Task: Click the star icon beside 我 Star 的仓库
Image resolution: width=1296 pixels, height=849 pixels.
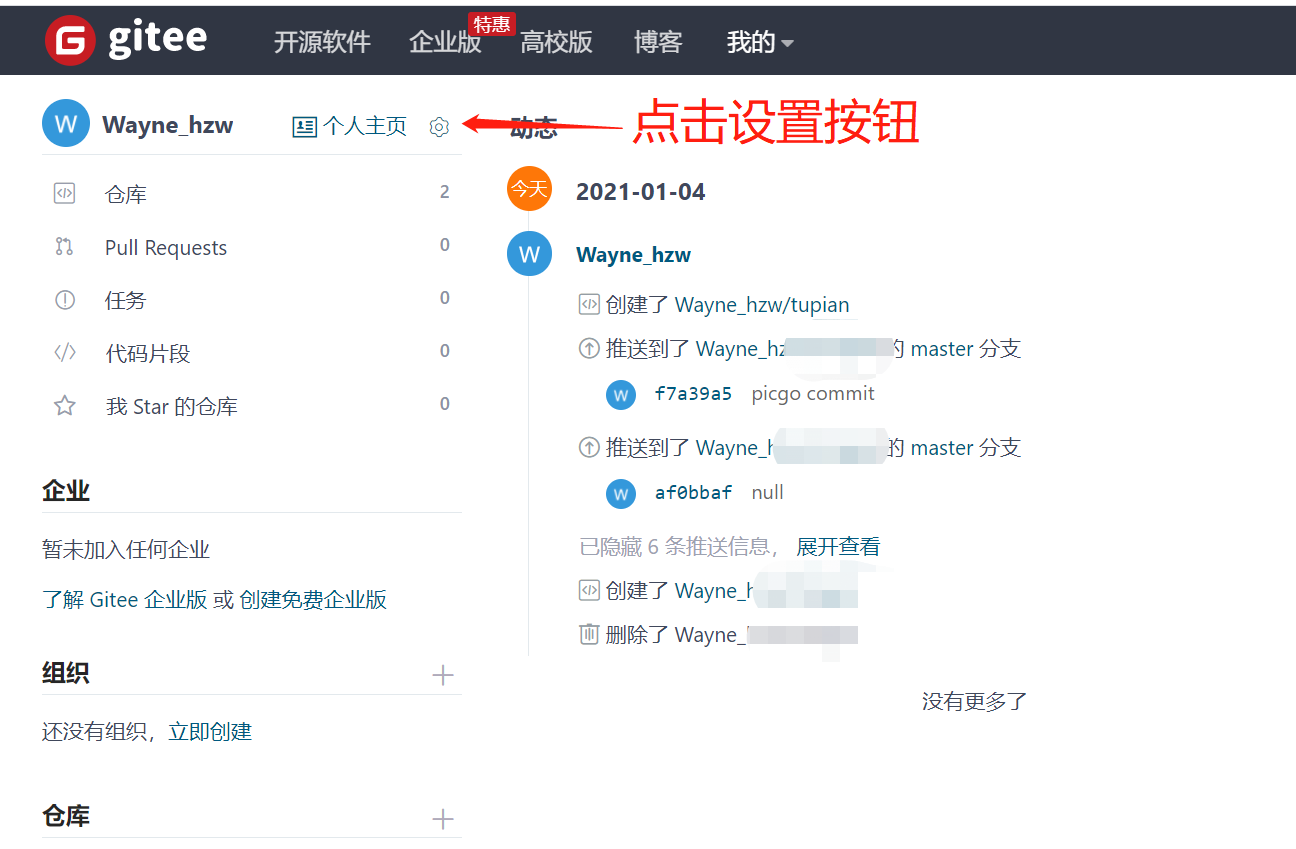Action: [x=64, y=405]
